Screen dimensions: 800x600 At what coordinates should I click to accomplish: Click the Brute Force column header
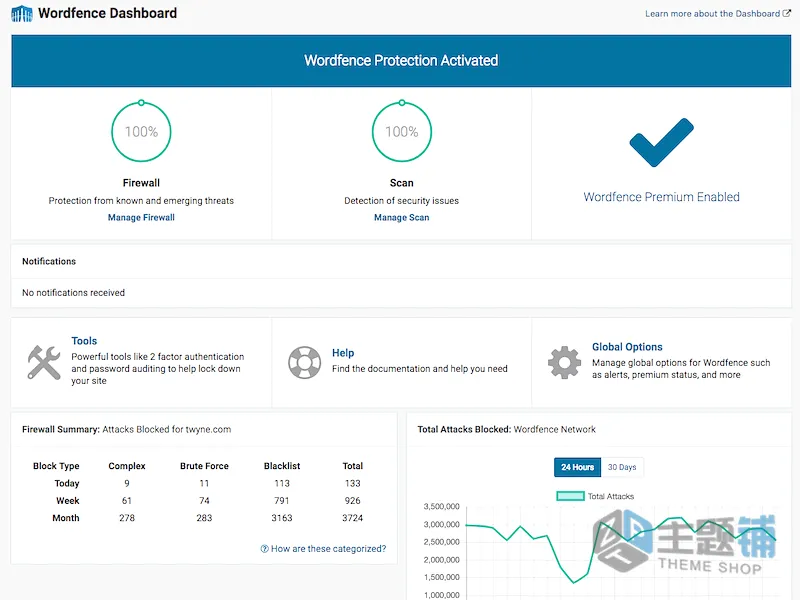[204, 466]
